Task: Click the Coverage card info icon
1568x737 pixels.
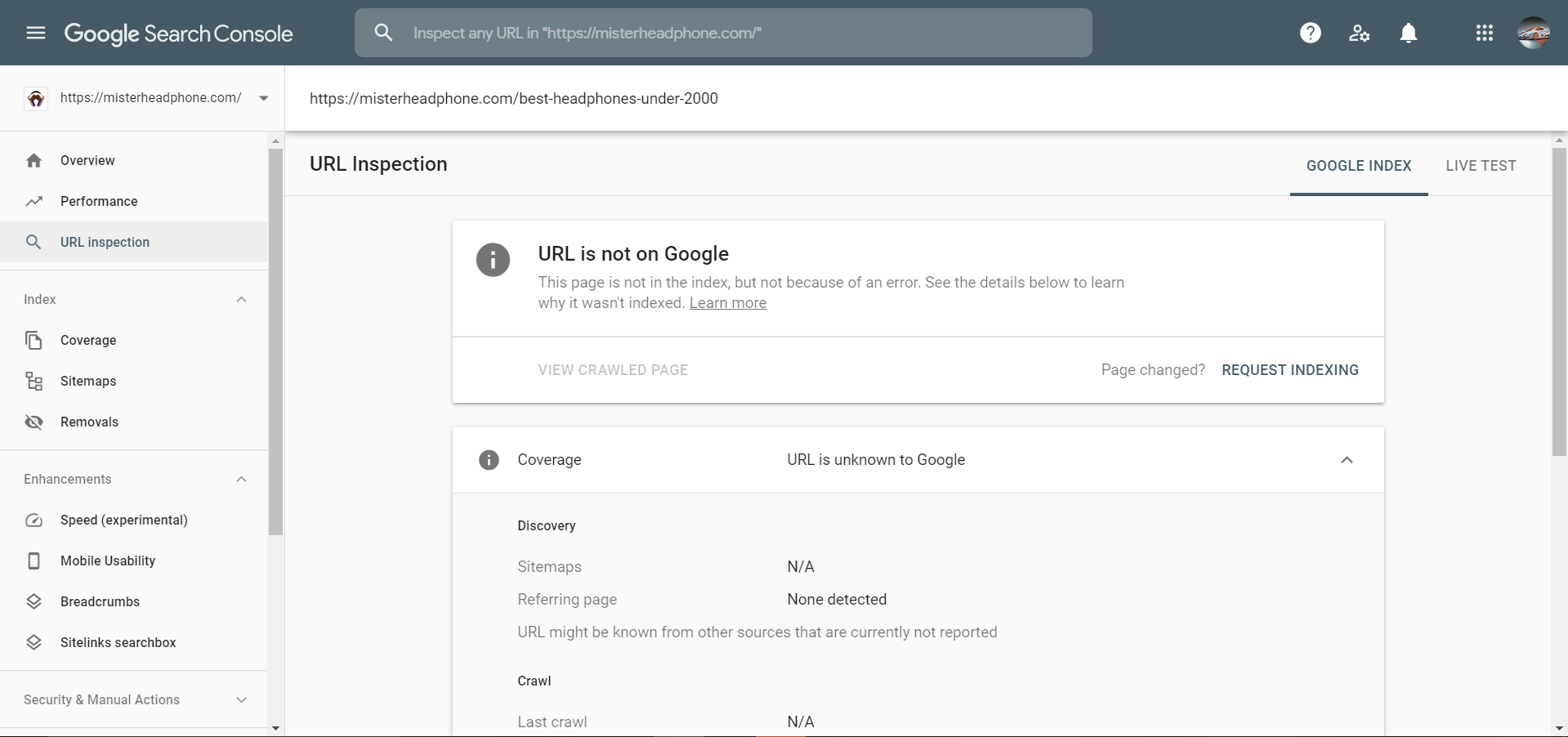Action: [489, 460]
